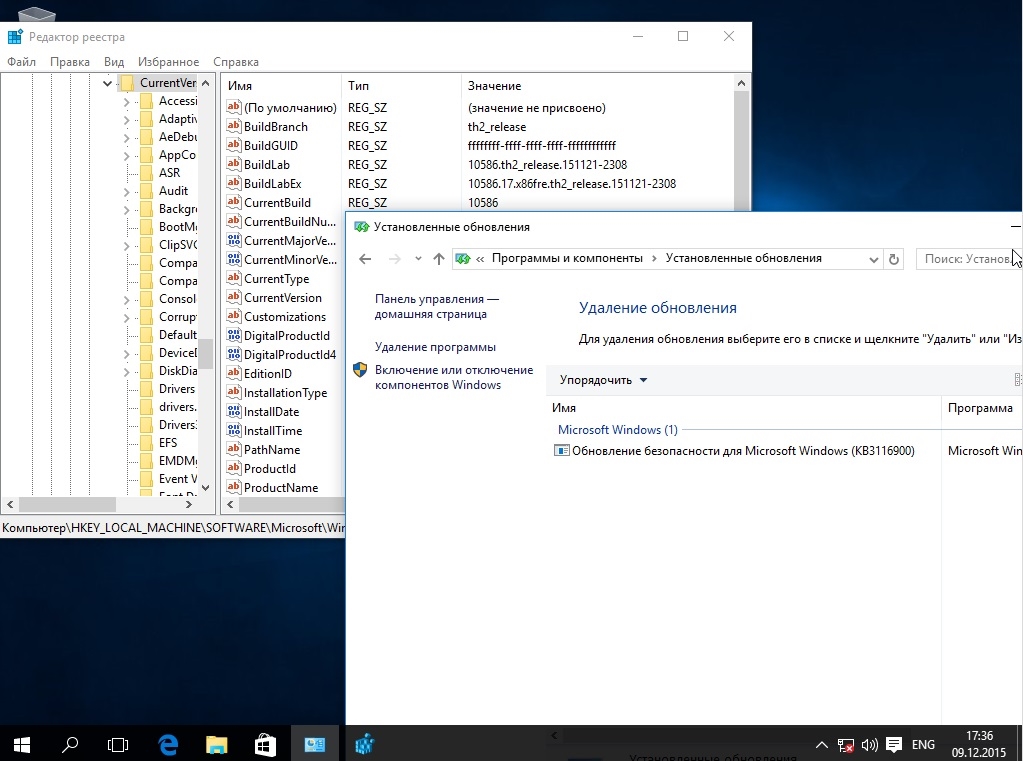This screenshot has height=761, width=1023.
Task: Open File Explorer from taskbar
Action: coord(217,744)
